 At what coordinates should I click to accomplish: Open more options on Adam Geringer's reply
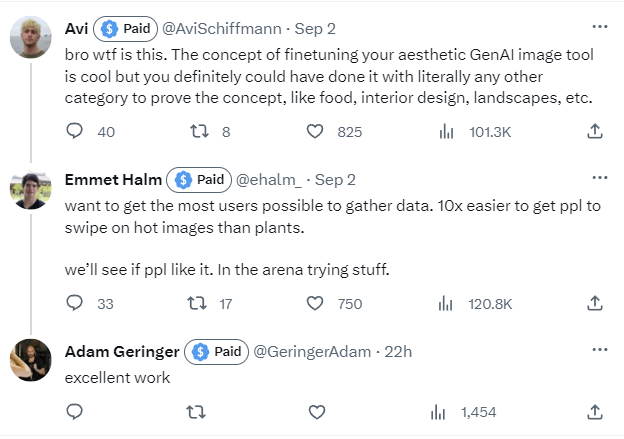[600, 351]
